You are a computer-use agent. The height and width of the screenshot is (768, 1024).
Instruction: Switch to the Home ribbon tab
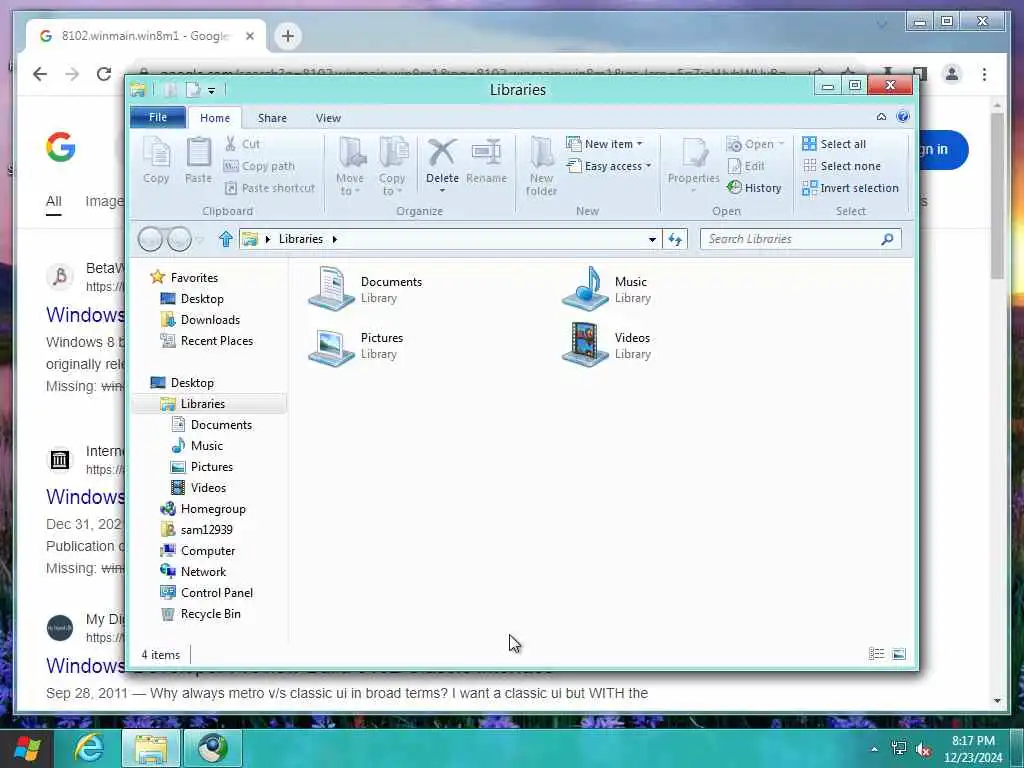[215, 118]
